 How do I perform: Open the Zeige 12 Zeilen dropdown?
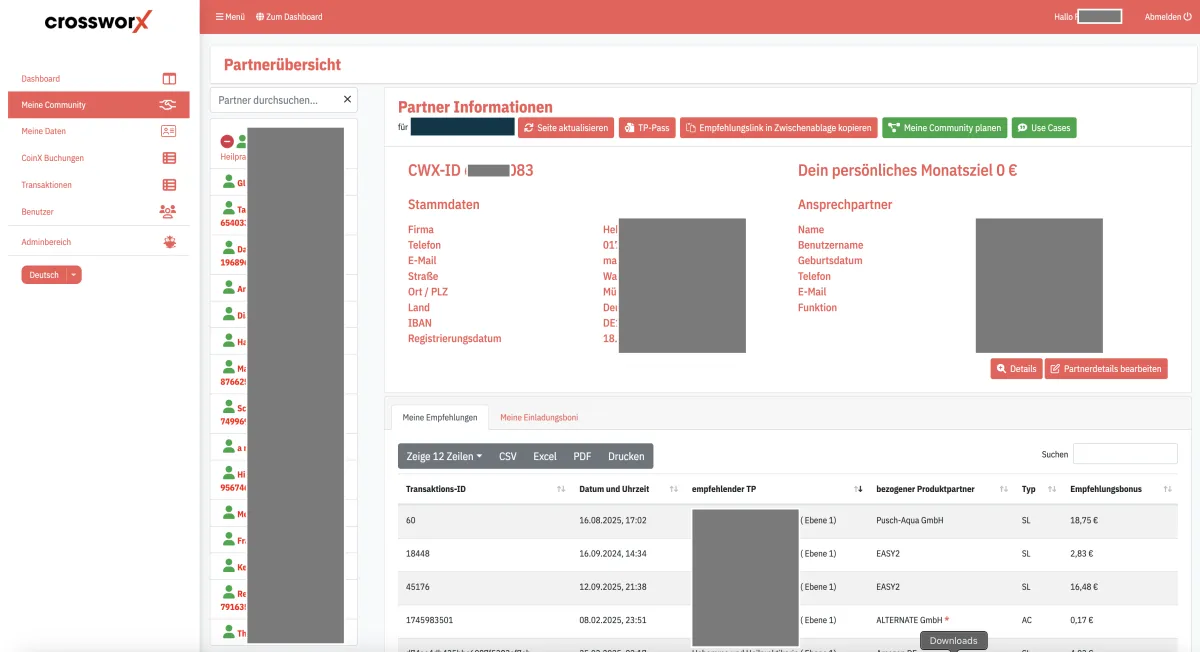click(x=444, y=456)
